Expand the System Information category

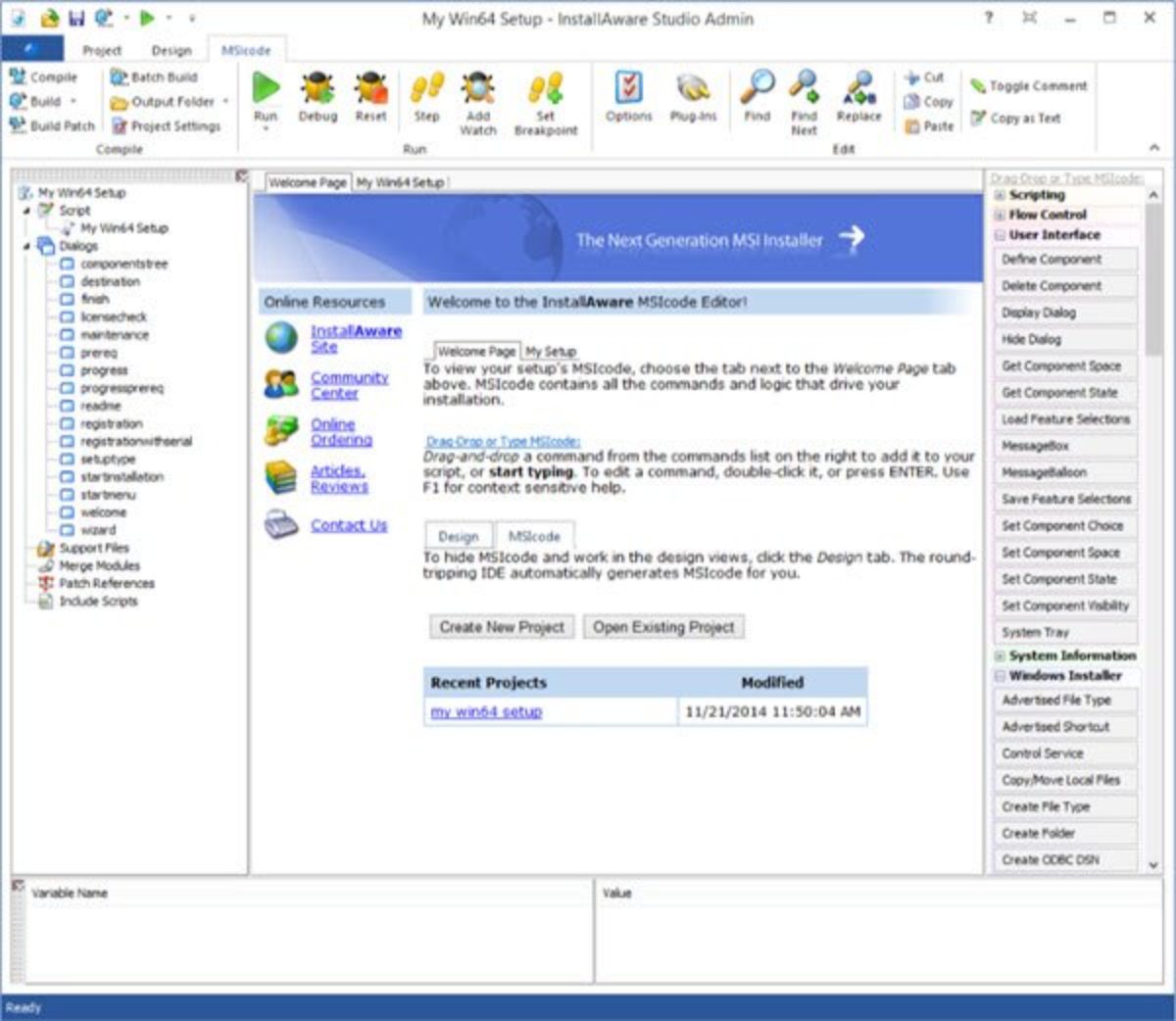1000,656
